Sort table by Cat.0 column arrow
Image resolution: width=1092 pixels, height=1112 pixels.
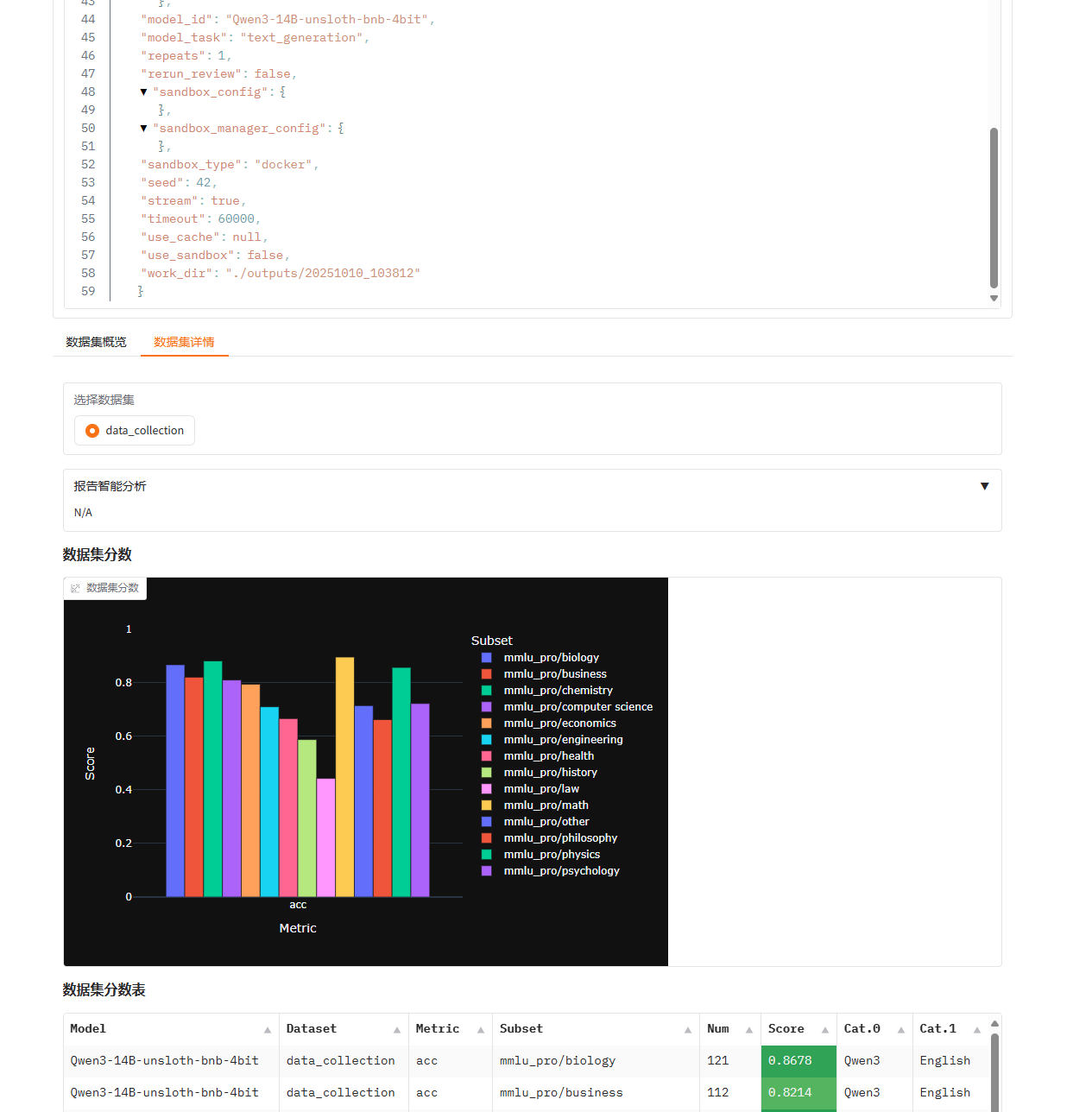pyautogui.click(x=901, y=1029)
